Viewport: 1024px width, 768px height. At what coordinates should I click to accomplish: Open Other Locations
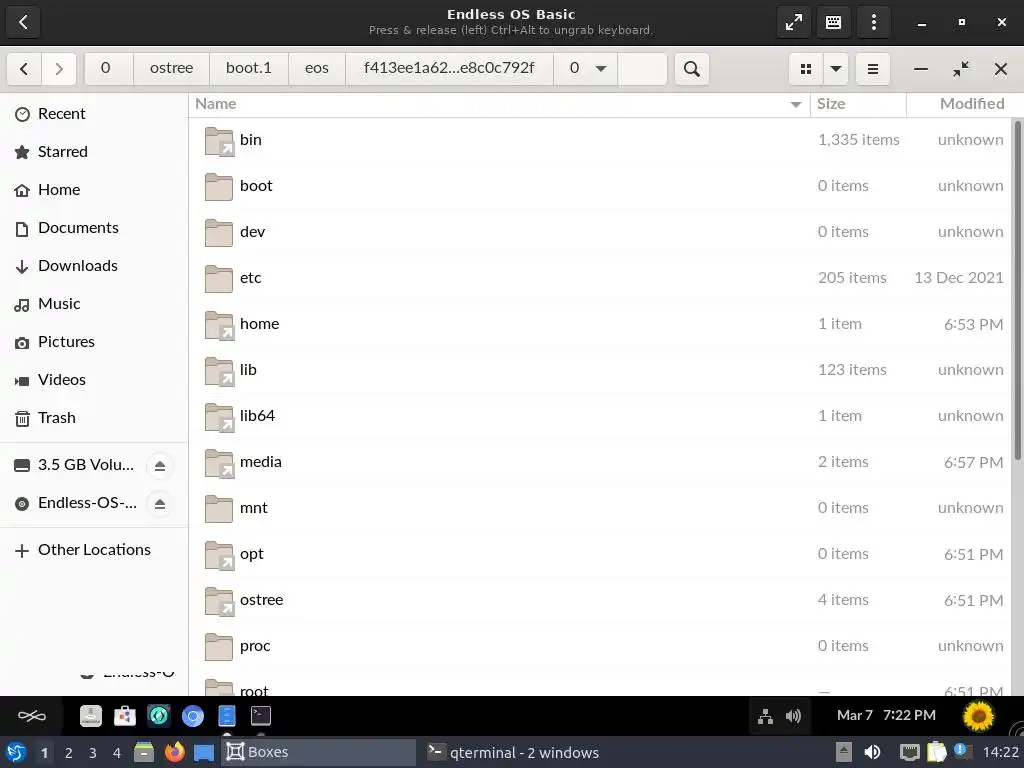pos(94,550)
